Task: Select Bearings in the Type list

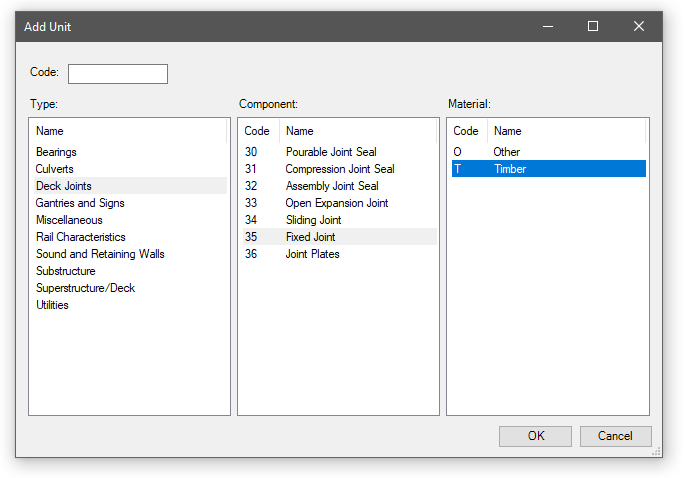Action: point(55,152)
